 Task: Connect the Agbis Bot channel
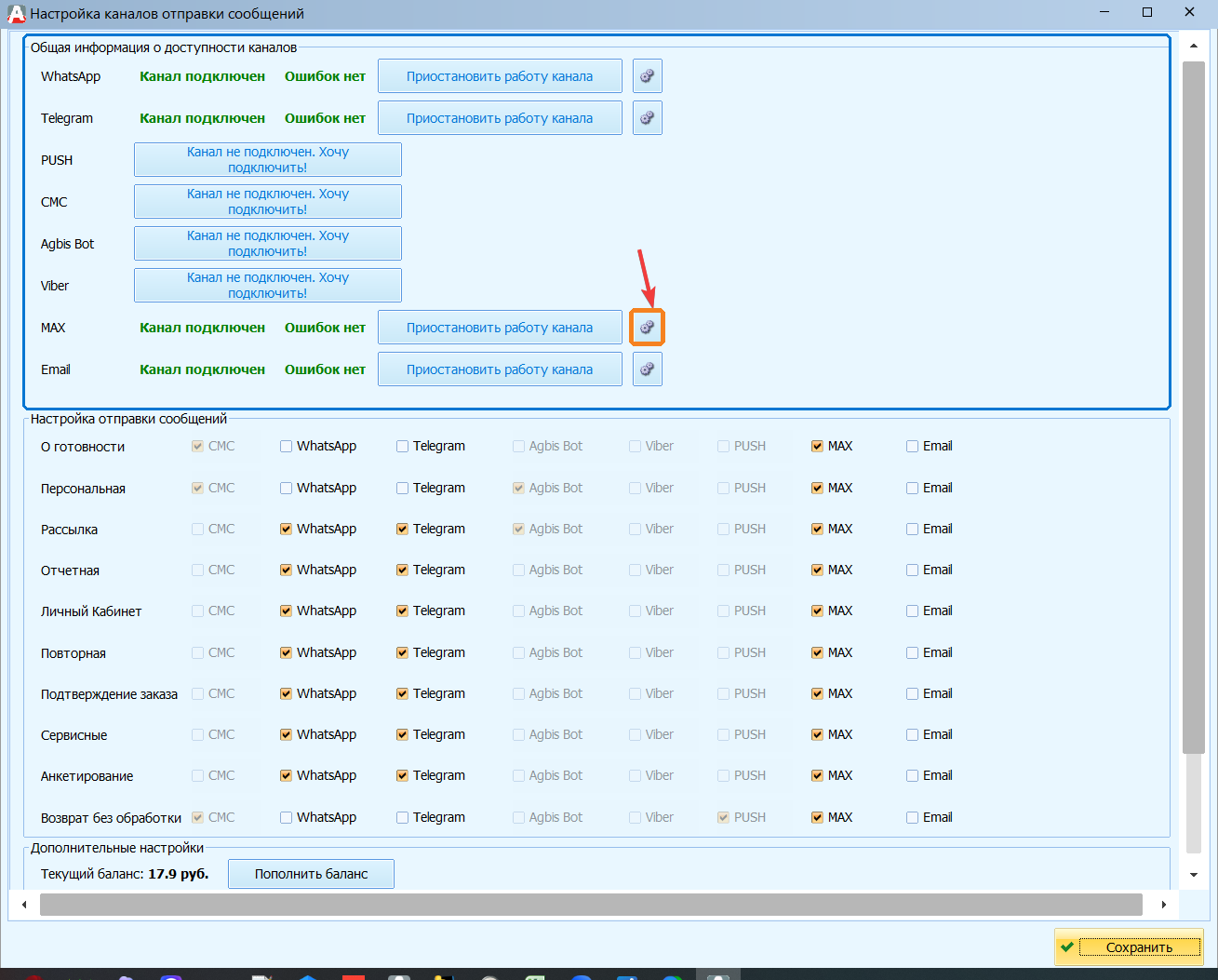(x=268, y=244)
